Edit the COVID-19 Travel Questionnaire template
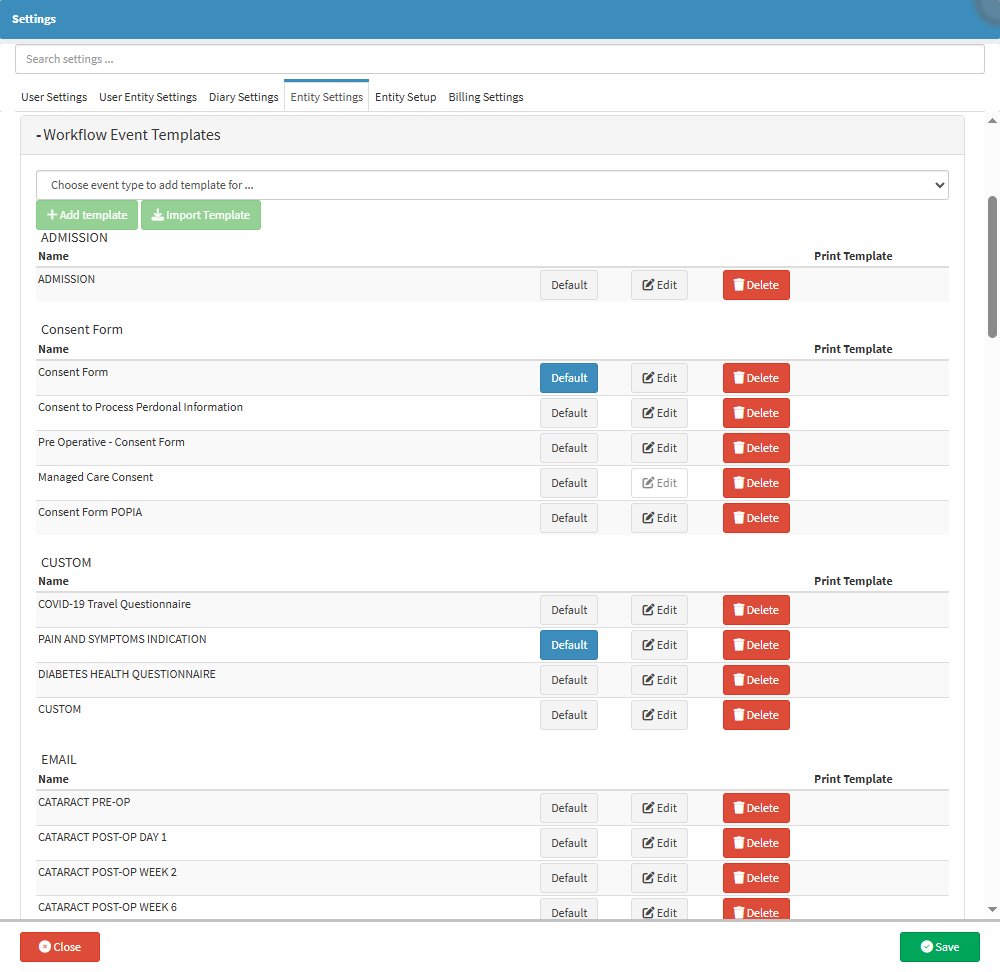Image resolution: width=1000 pixels, height=972 pixels. point(659,610)
